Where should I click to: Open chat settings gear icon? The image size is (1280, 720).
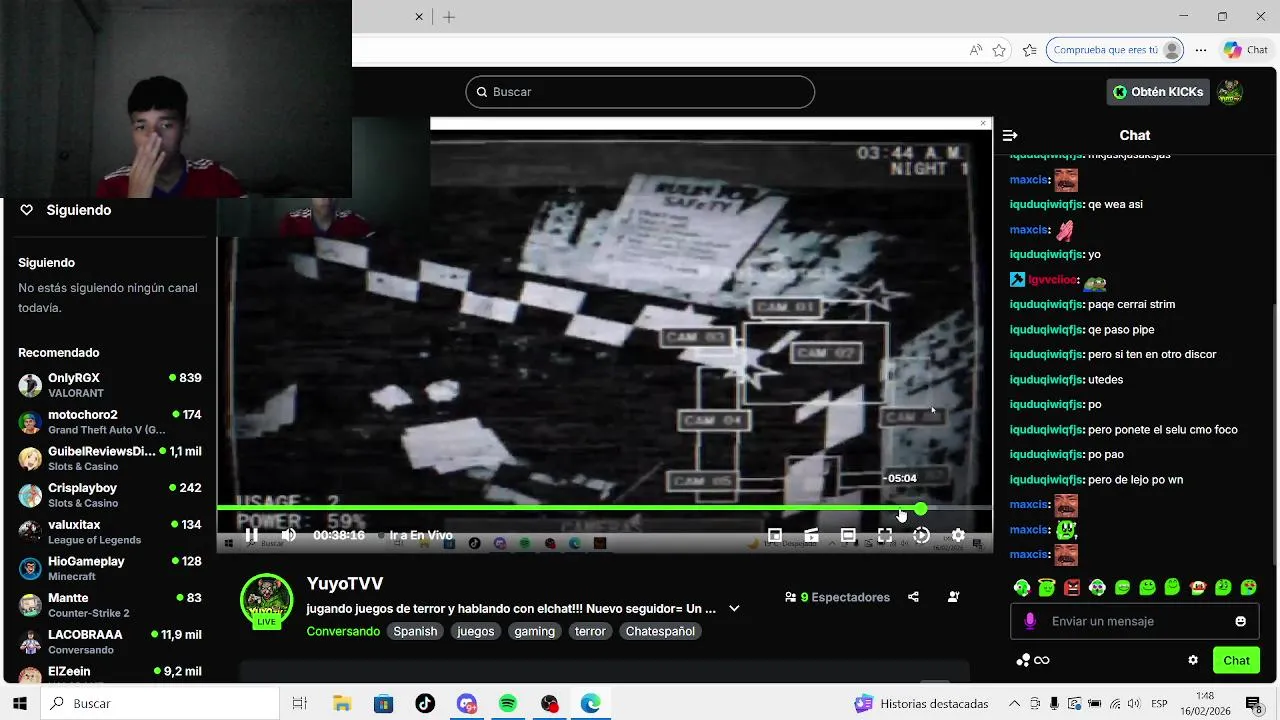(1193, 660)
